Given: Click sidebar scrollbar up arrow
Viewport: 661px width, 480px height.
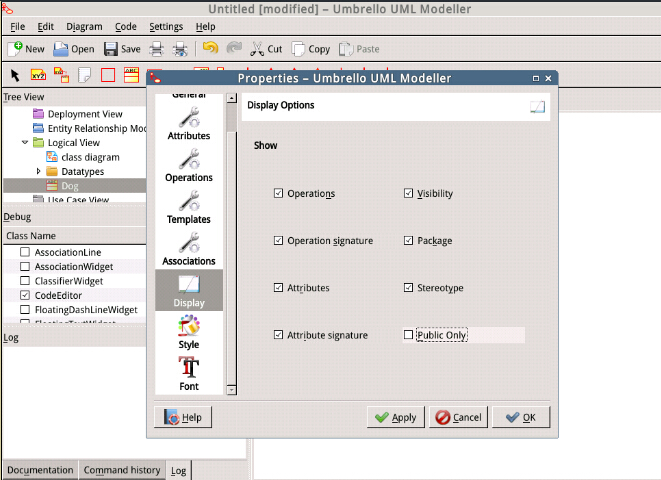Looking at the screenshot, I should (231, 98).
